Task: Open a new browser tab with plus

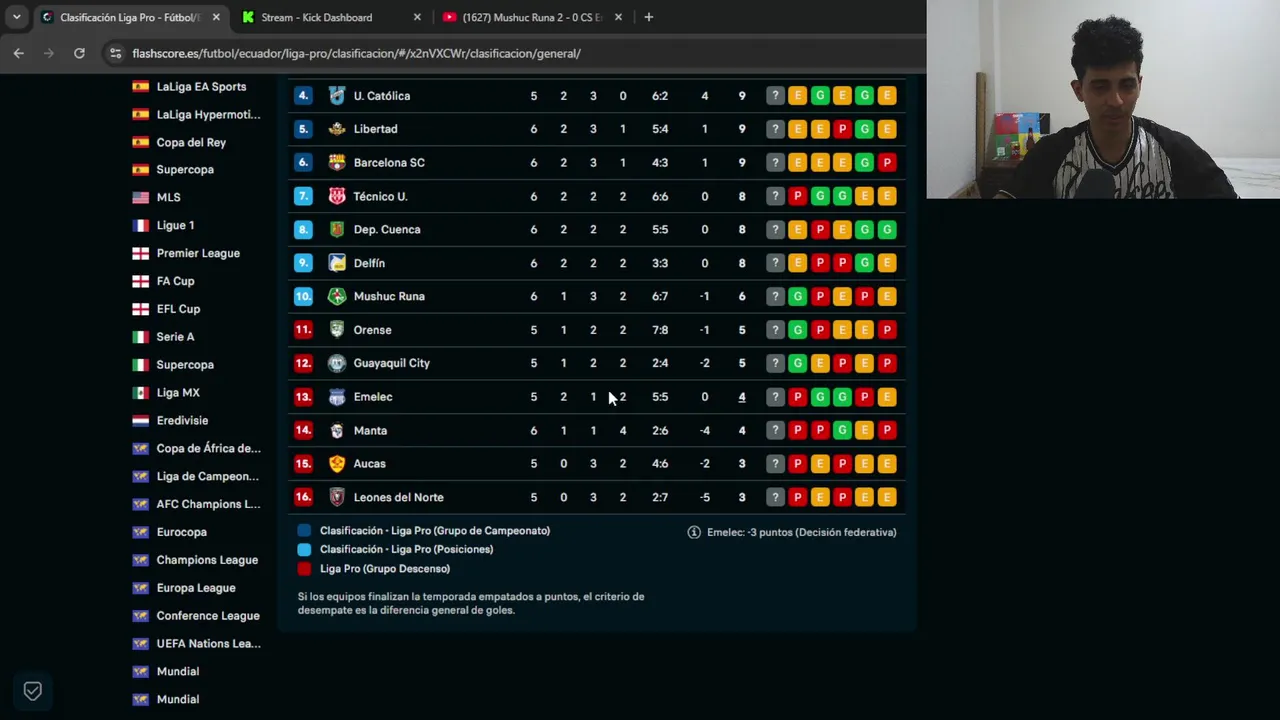Action: pyautogui.click(x=648, y=17)
